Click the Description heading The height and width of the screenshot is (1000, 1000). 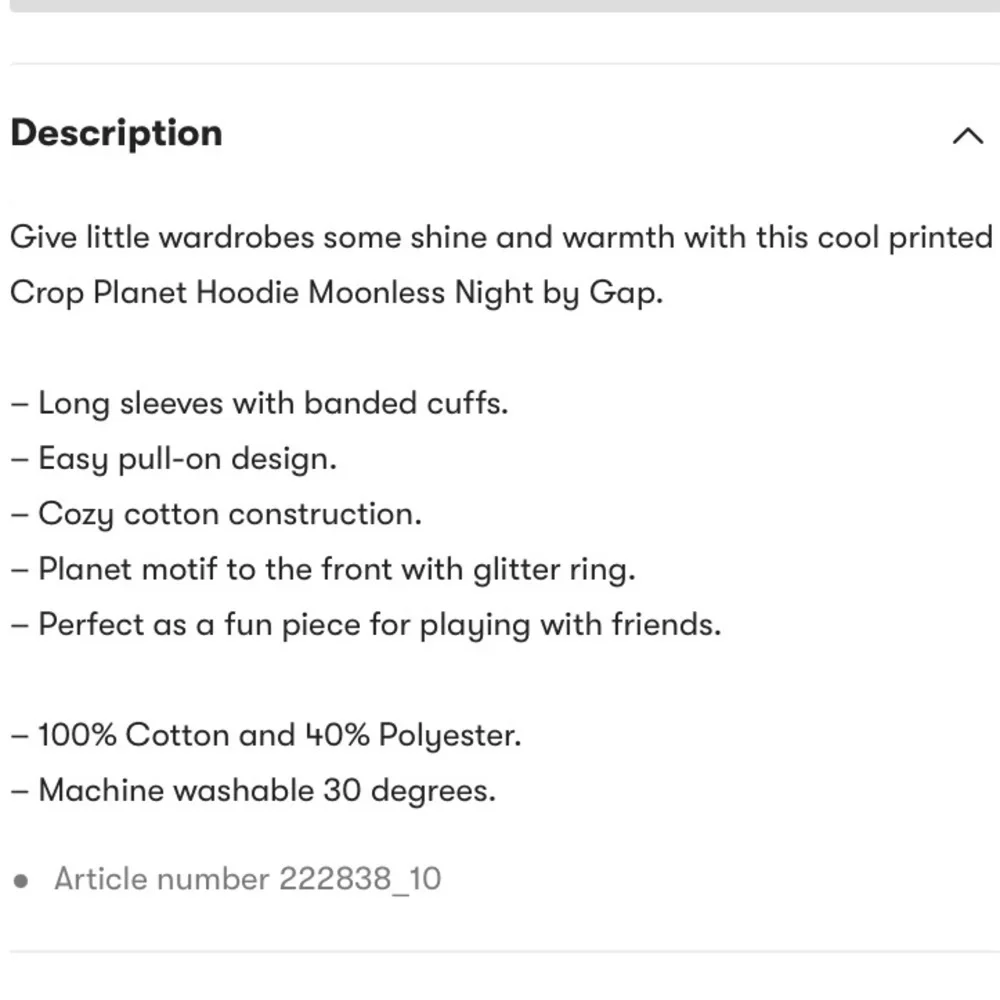117,133
